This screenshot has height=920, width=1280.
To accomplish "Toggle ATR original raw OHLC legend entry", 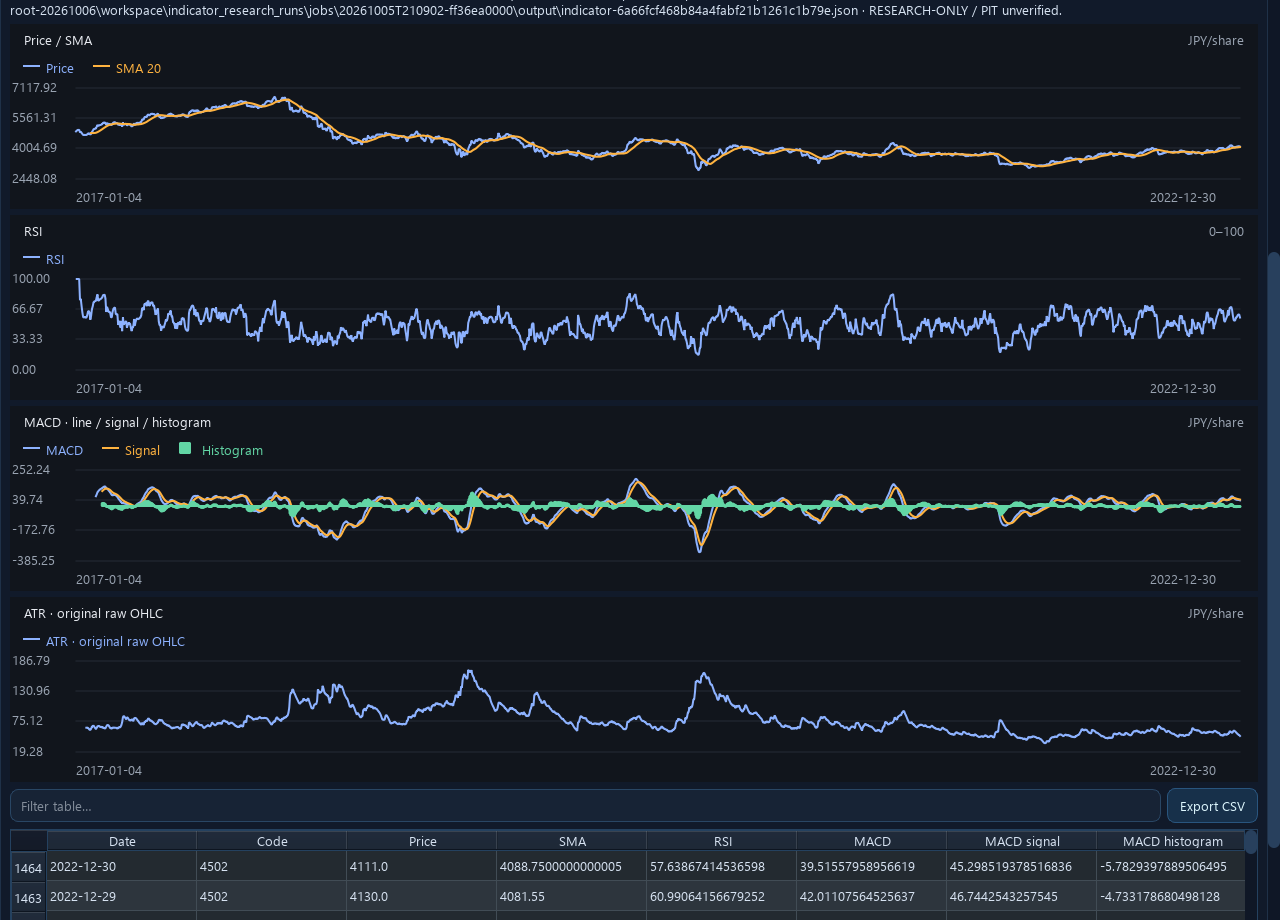I will point(104,641).
